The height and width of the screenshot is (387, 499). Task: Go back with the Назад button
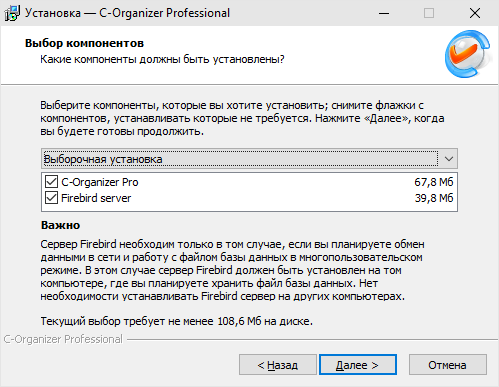coord(278,365)
